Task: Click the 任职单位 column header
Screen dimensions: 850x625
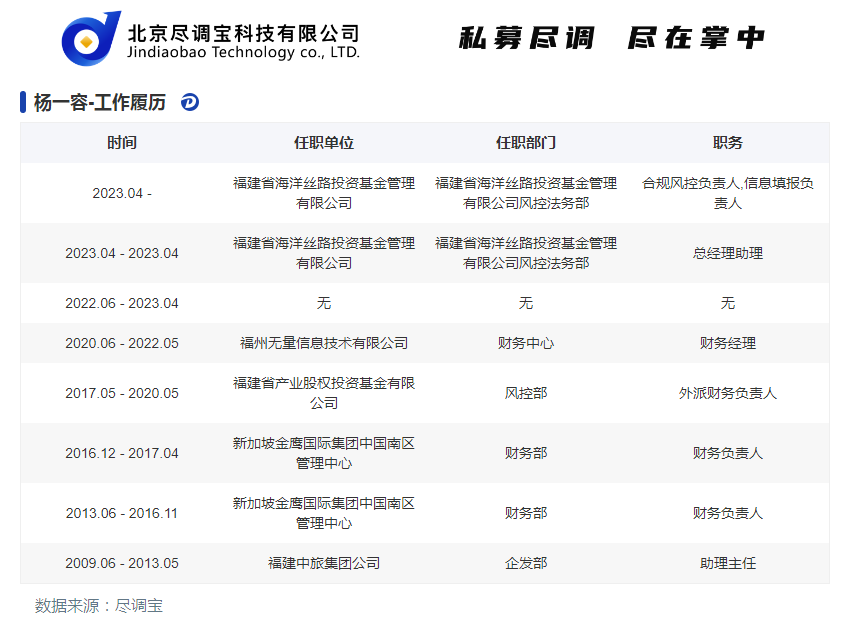Action: tap(324, 143)
